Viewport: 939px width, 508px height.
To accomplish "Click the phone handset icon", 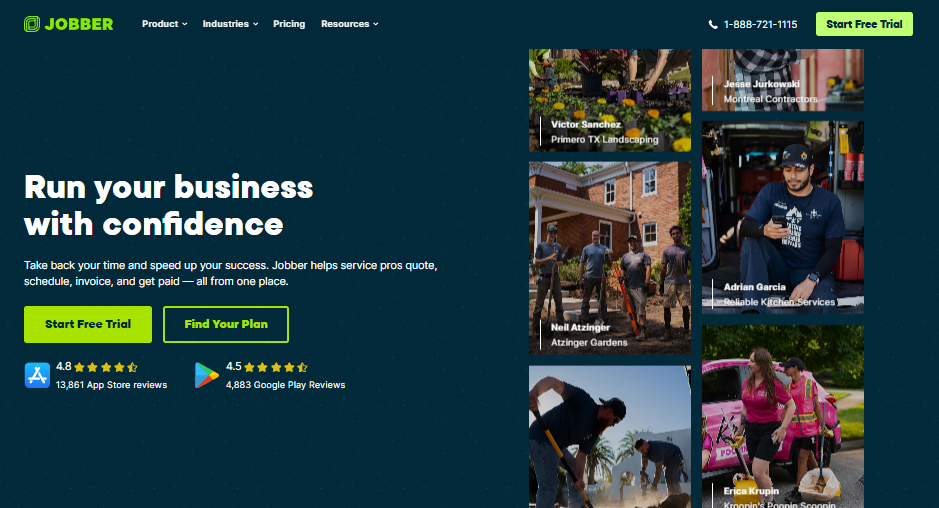I will (713, 25).
